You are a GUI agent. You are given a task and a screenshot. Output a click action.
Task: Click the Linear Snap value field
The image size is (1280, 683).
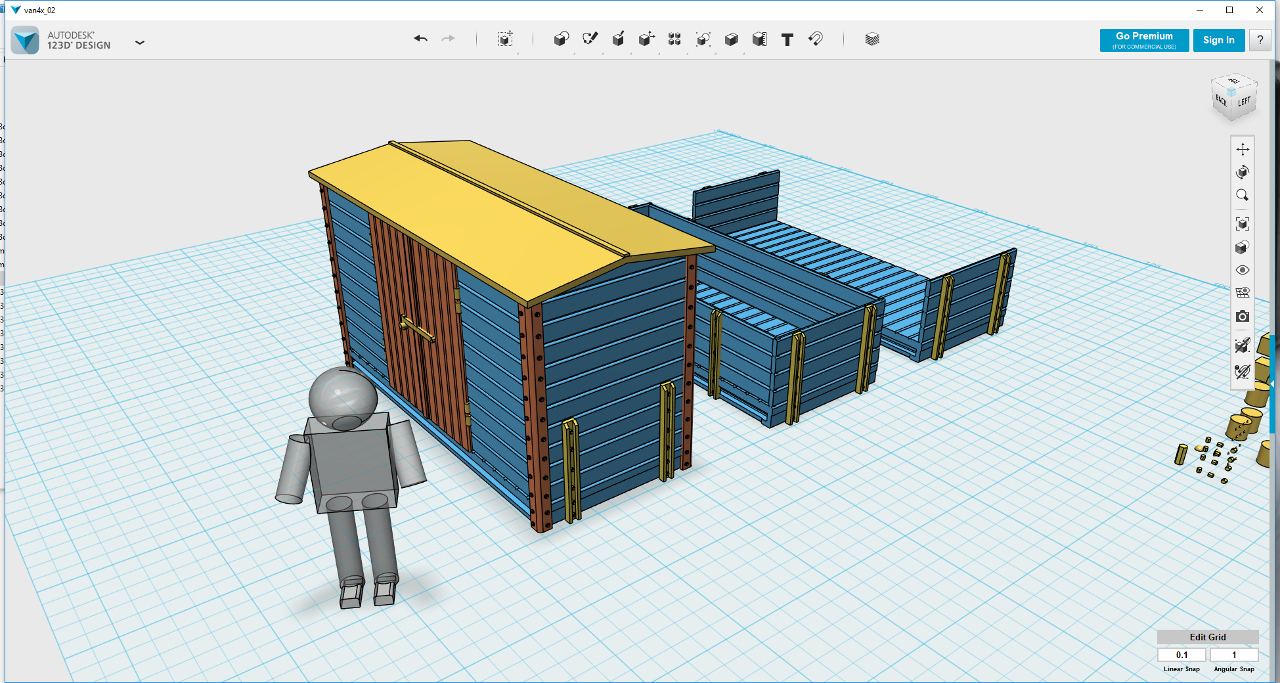click(x=1182, y=655)
